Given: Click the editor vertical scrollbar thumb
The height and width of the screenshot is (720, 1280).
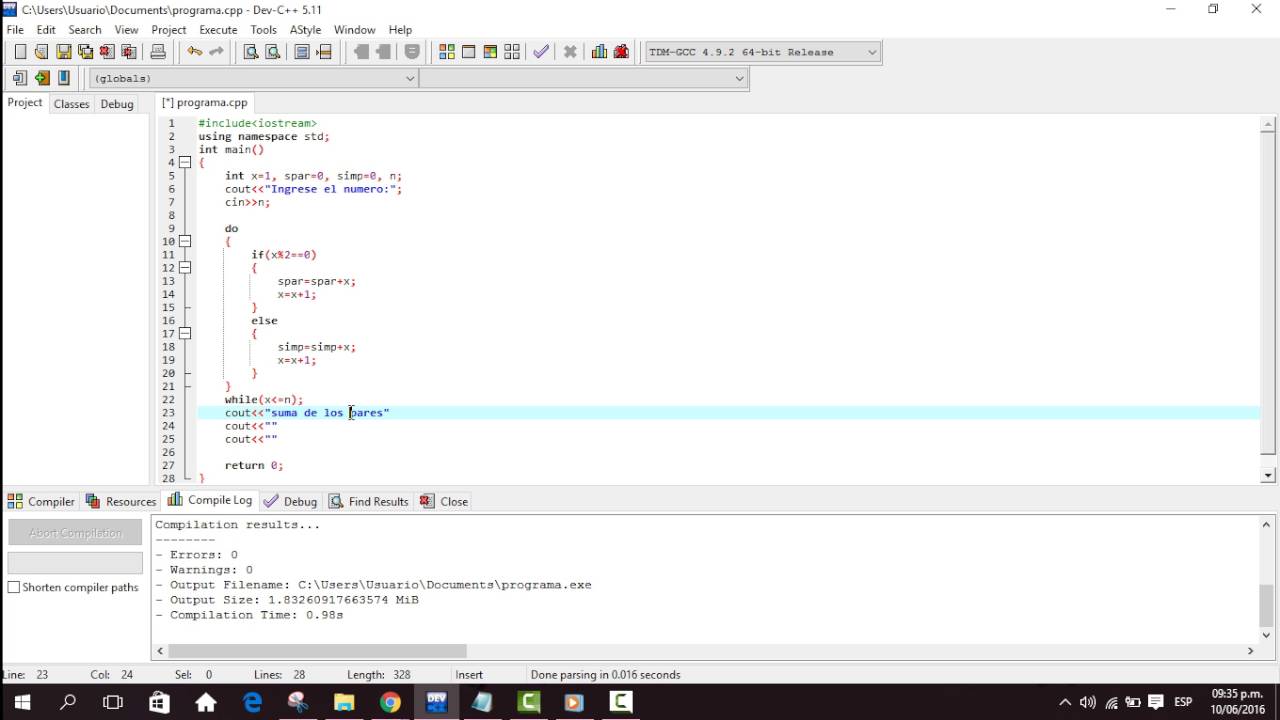Looking at the screenshot, I should coord(1268,292).
